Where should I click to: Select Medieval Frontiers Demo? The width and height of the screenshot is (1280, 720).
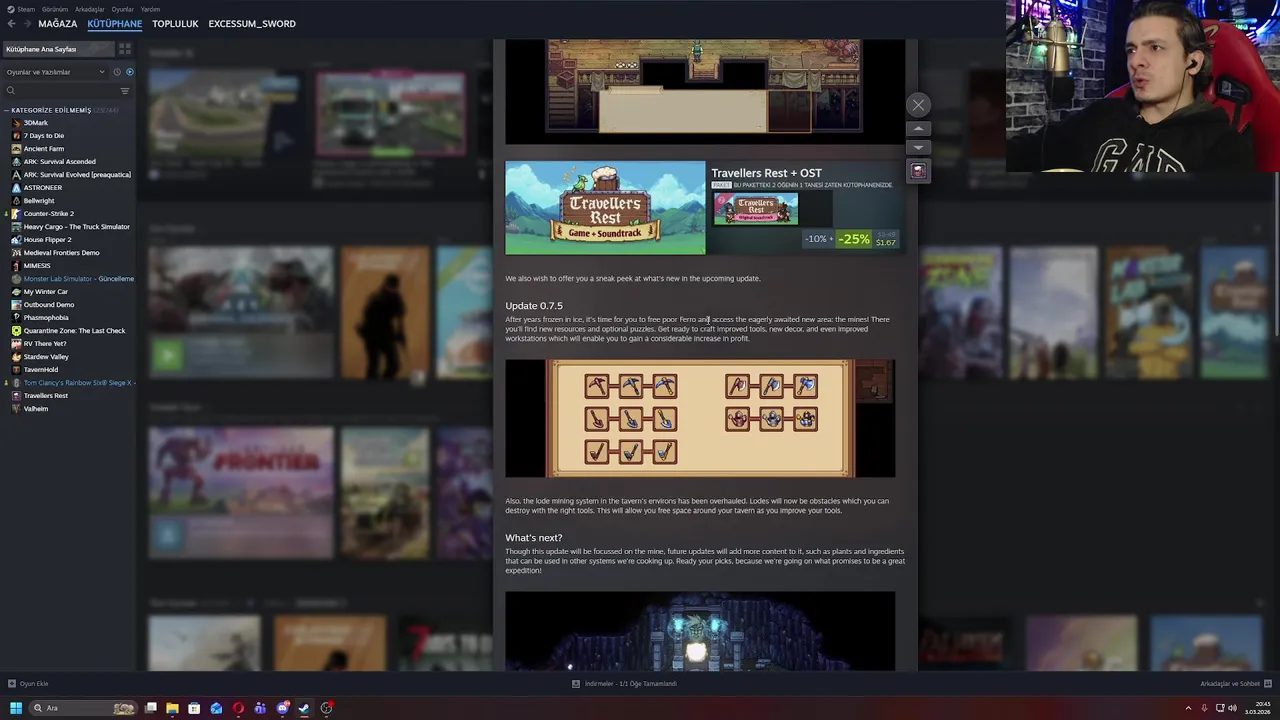(62, 253)
